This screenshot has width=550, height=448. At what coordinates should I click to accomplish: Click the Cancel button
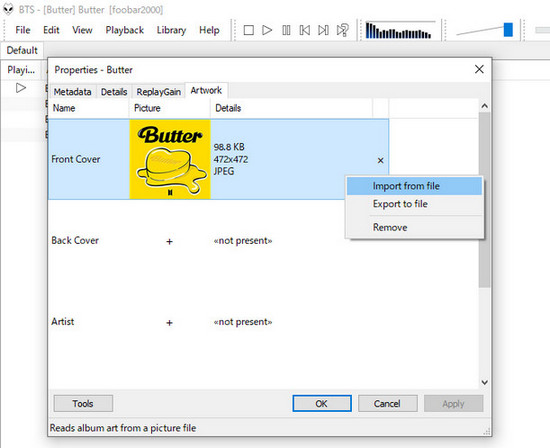click(x=387, y=403)
